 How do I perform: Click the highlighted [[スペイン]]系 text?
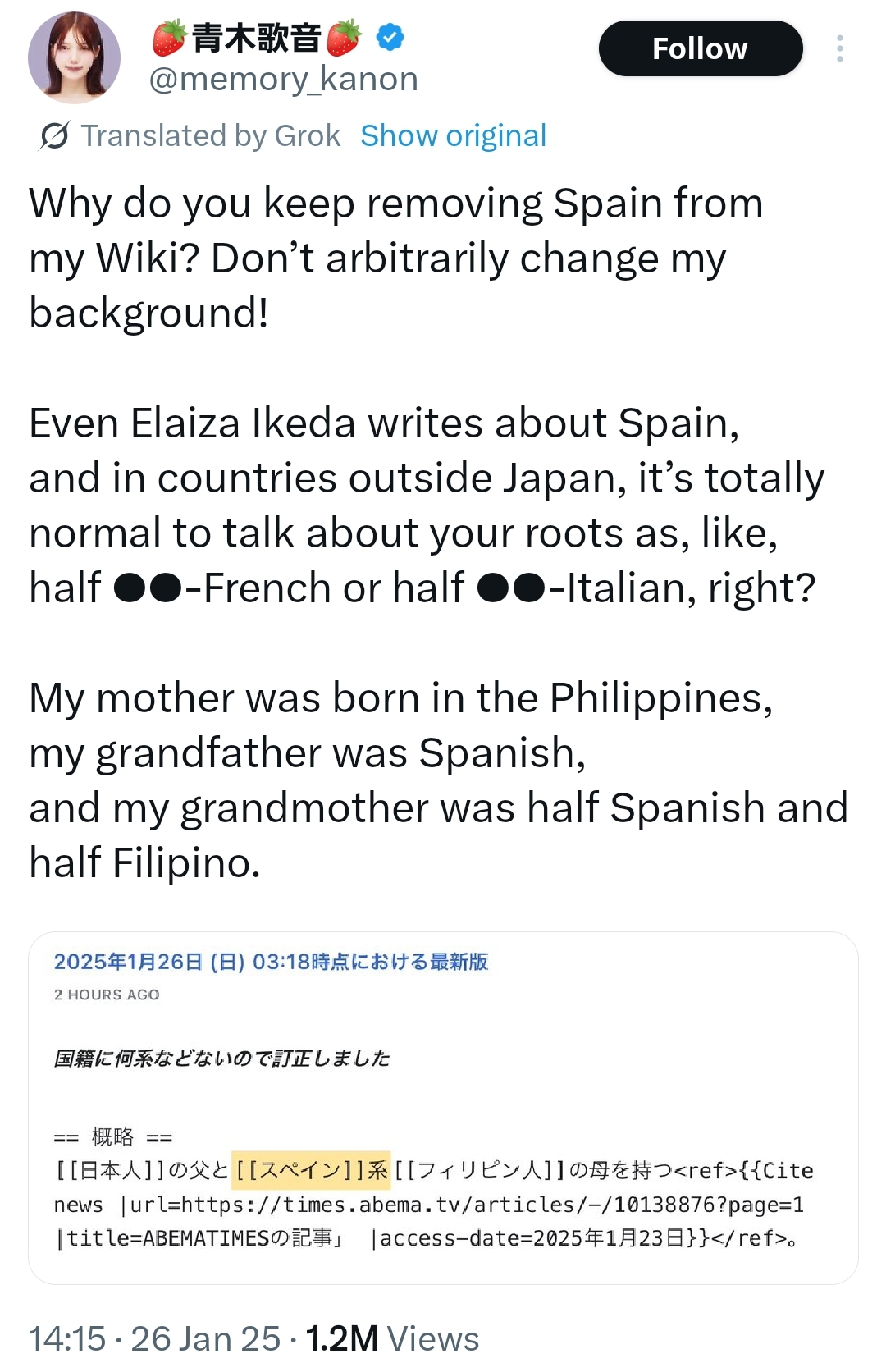tap(311, 1170)
